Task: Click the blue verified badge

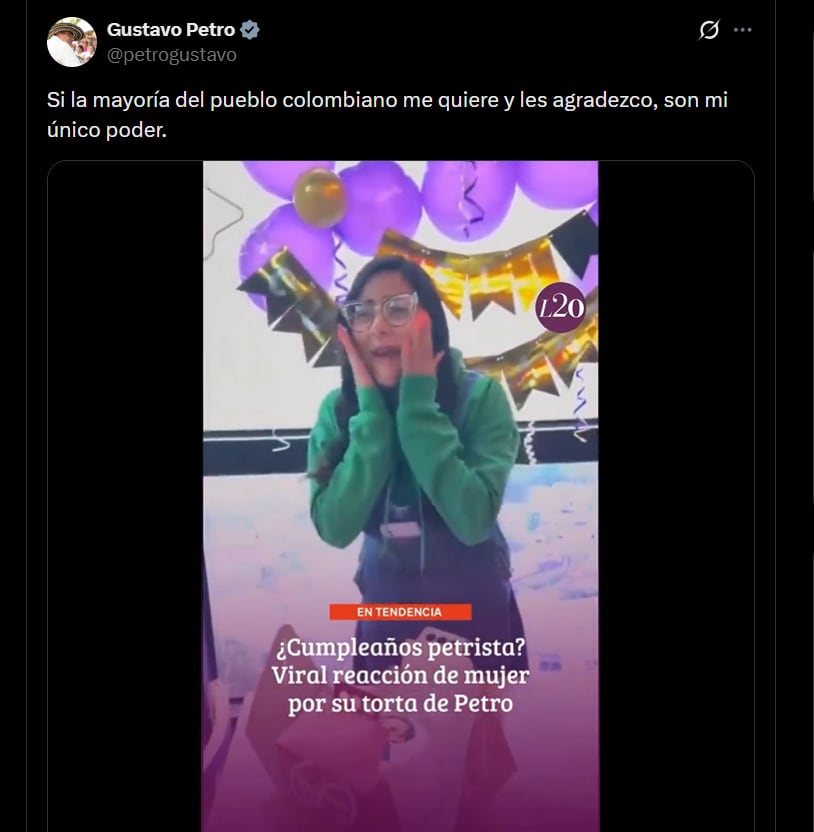Action: 250,30
